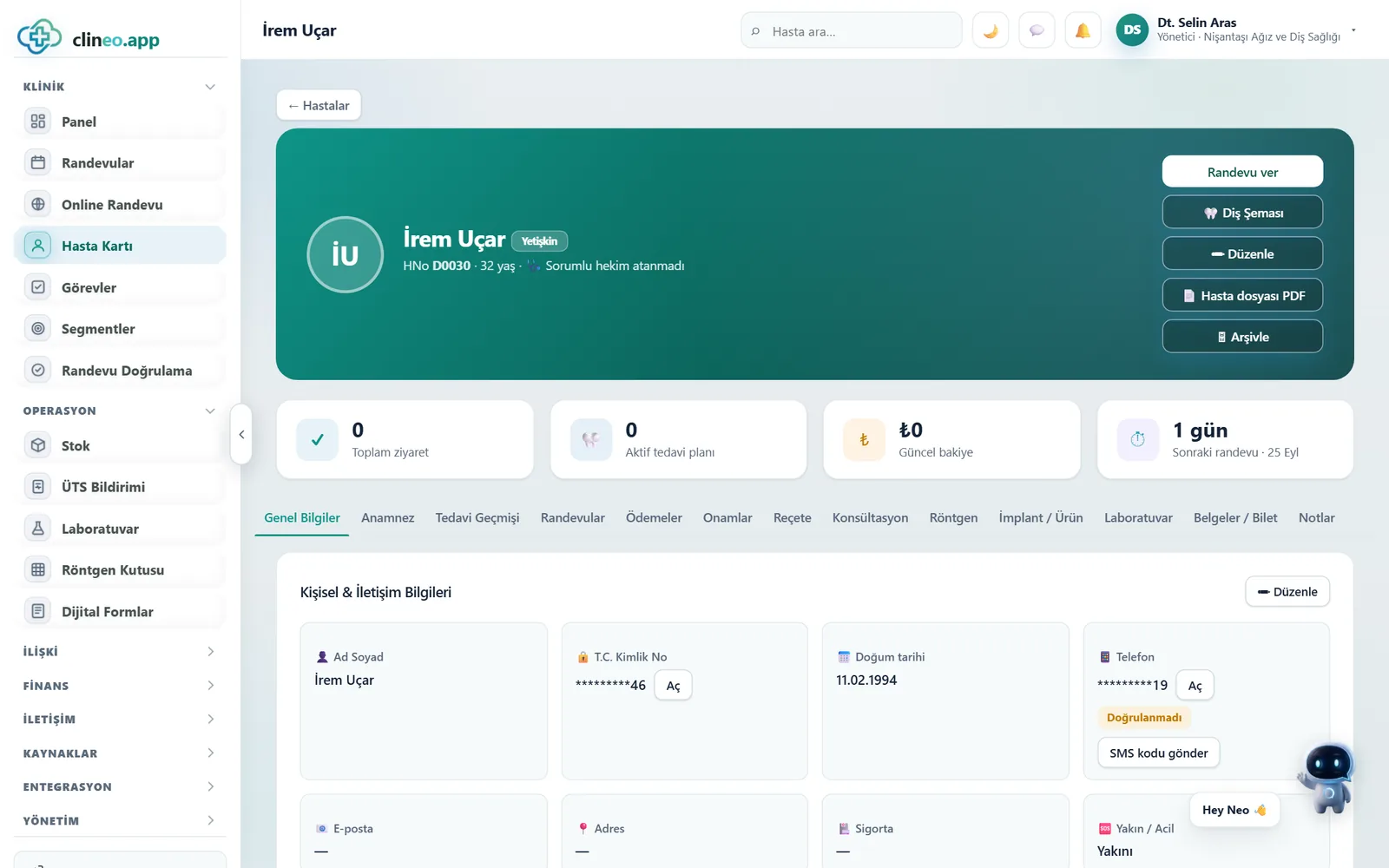Collapse the sidebar with the arrow handle

click(x=241, y=434)
